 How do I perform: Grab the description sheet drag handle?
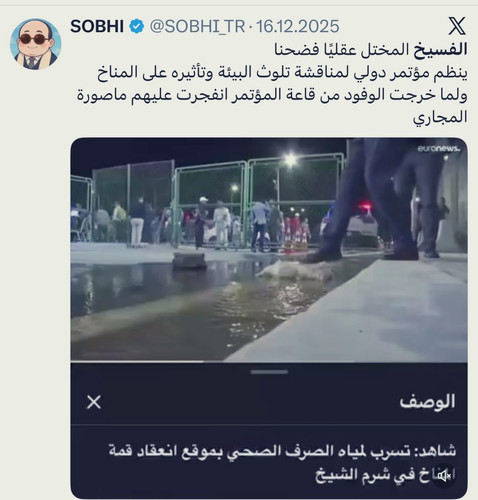click(x=269, y=372)
